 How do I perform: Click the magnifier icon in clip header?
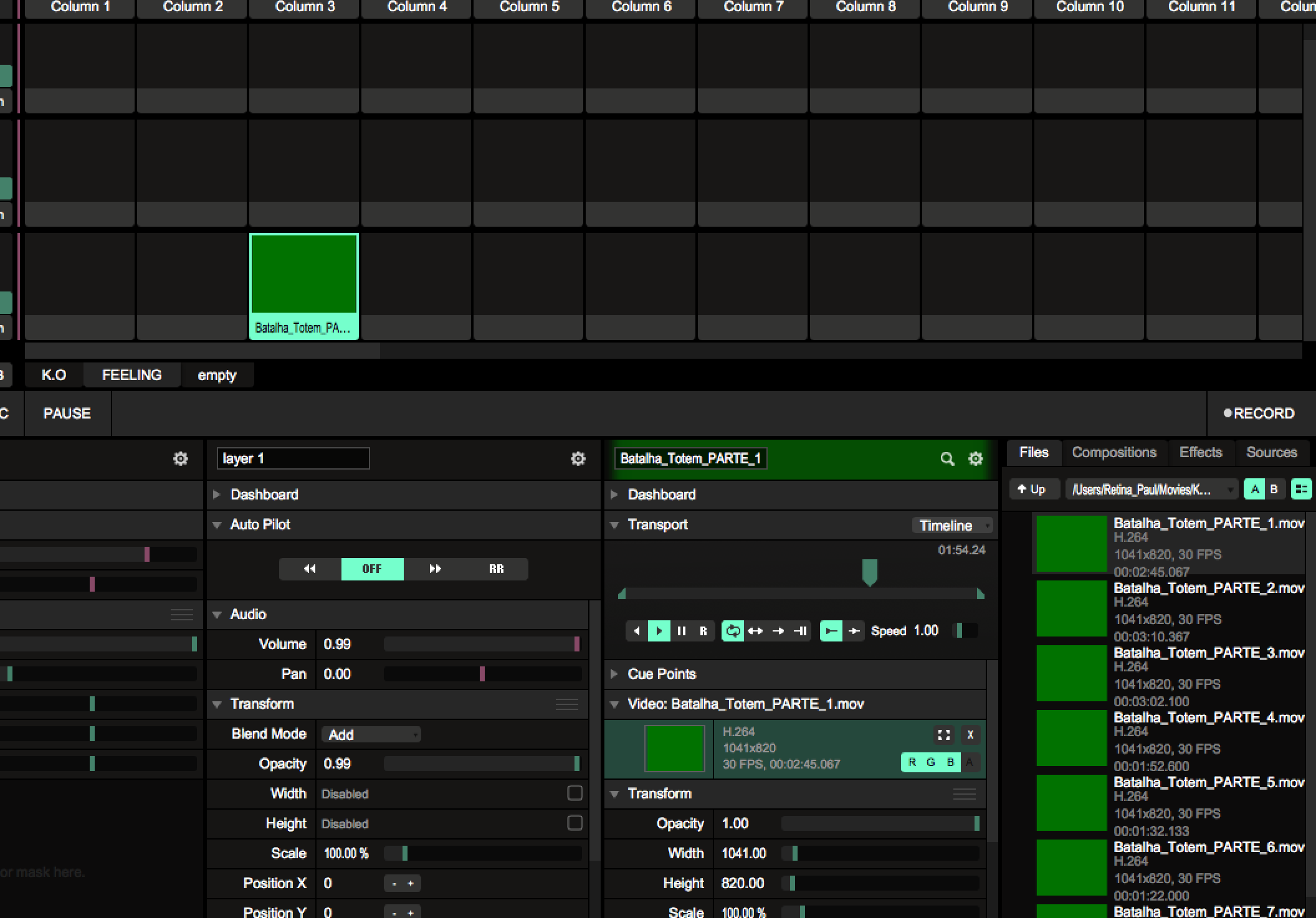947,459
